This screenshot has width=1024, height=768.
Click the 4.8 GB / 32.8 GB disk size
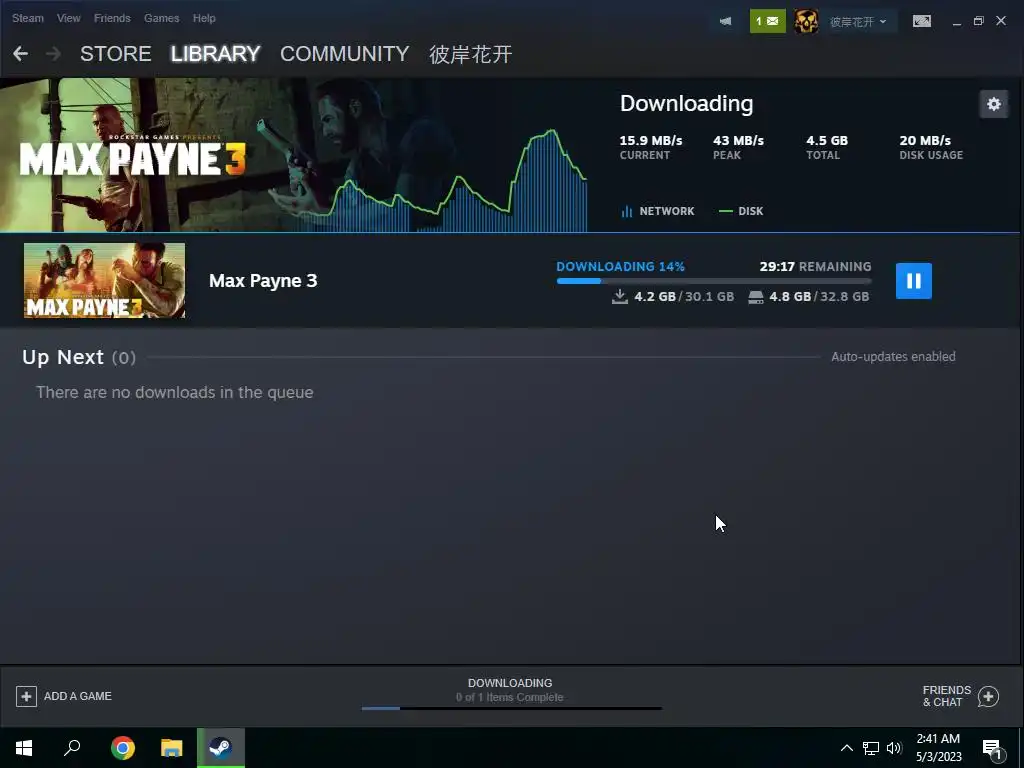pos(809,296)
